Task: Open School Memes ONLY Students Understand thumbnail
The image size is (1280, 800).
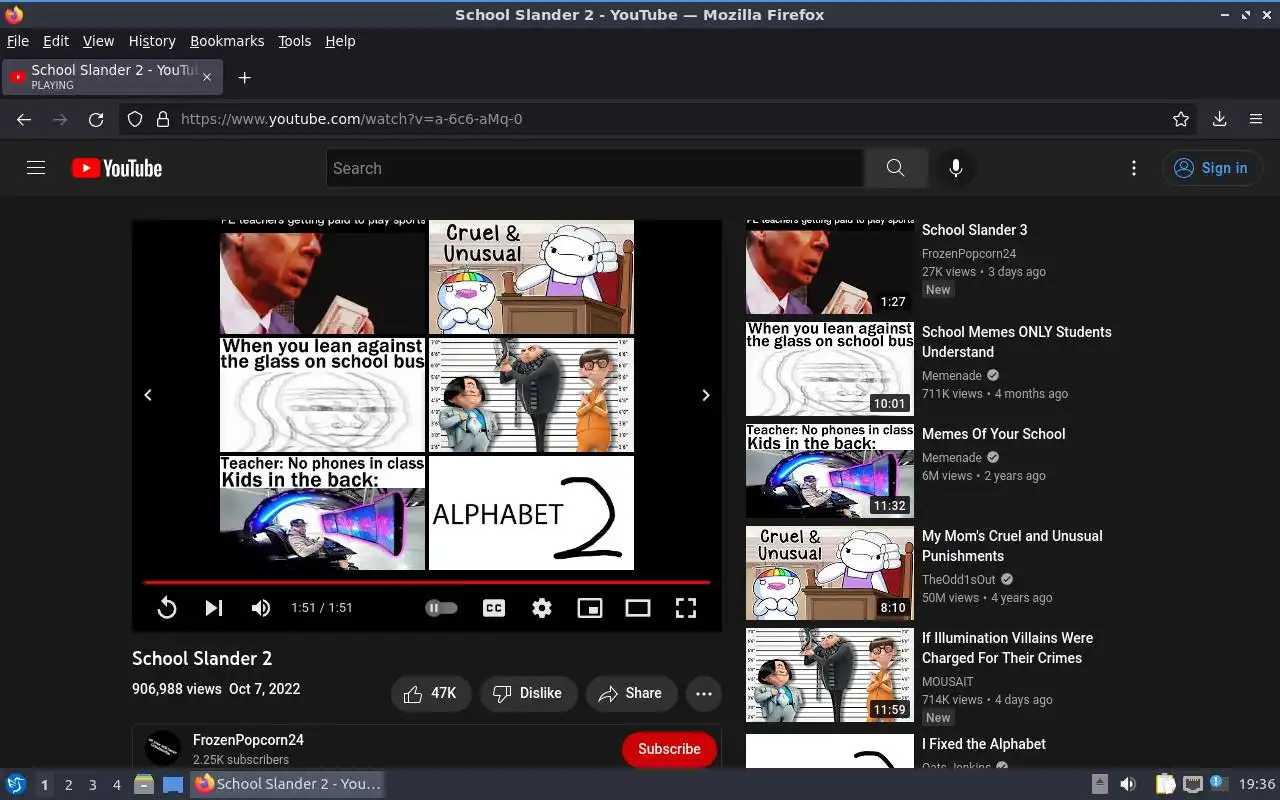Action: (x=830, y=369)
